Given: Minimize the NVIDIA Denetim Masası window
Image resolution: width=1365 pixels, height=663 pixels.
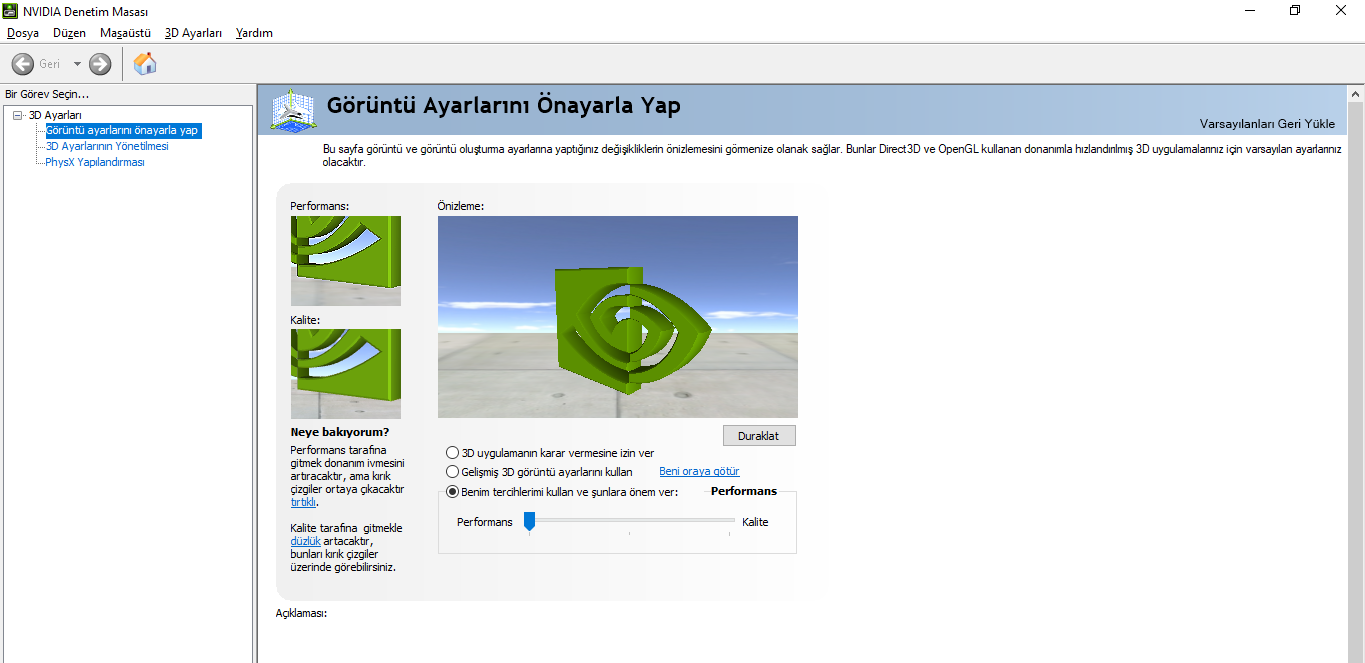Looking at the screenshot, I should pos(1250,11).
